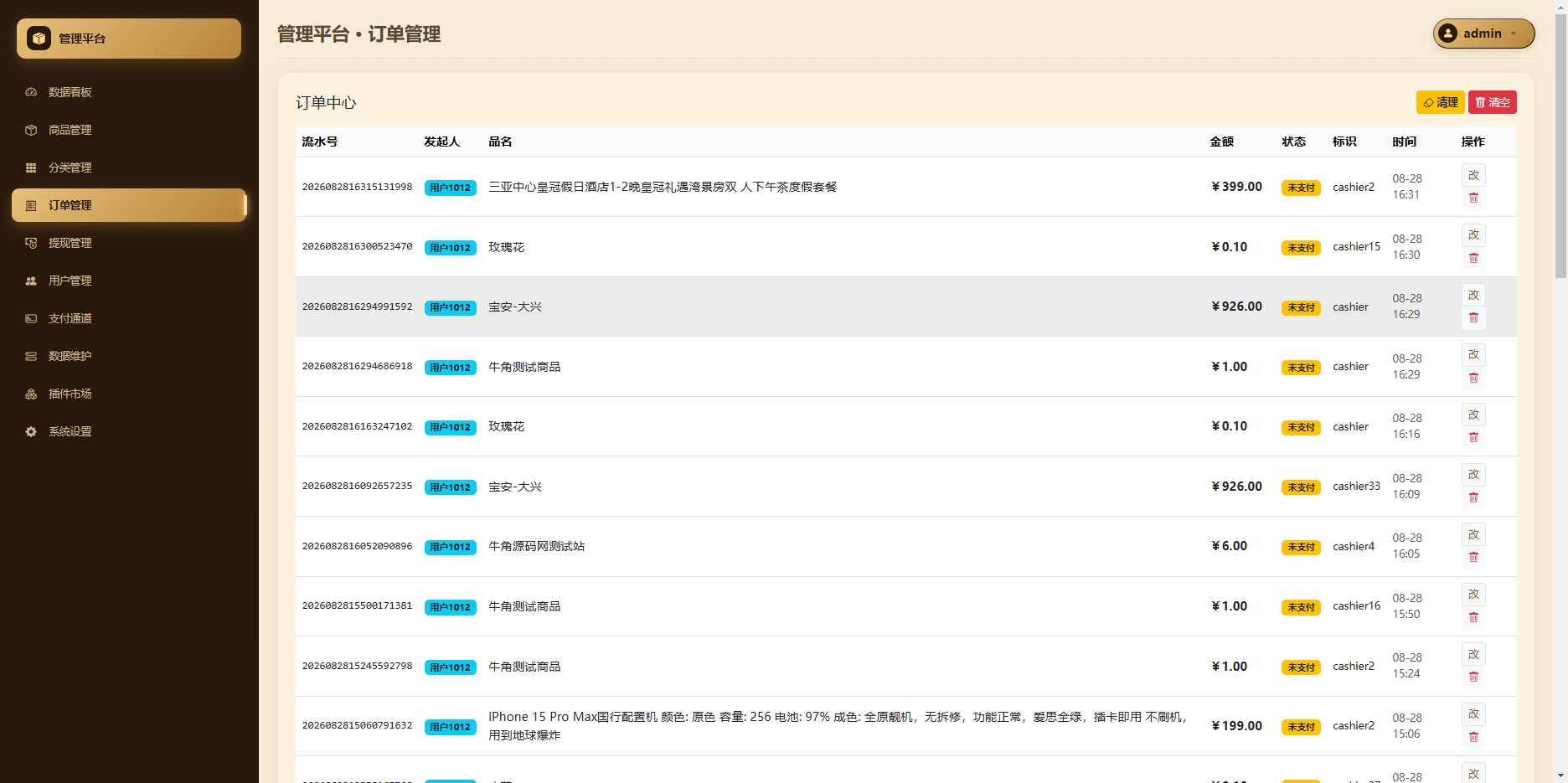The height and width of the screenshot is (783, 1568).
Task: Edit the cashier16 牛角测试商品 order
Action: click(1473, 594)
